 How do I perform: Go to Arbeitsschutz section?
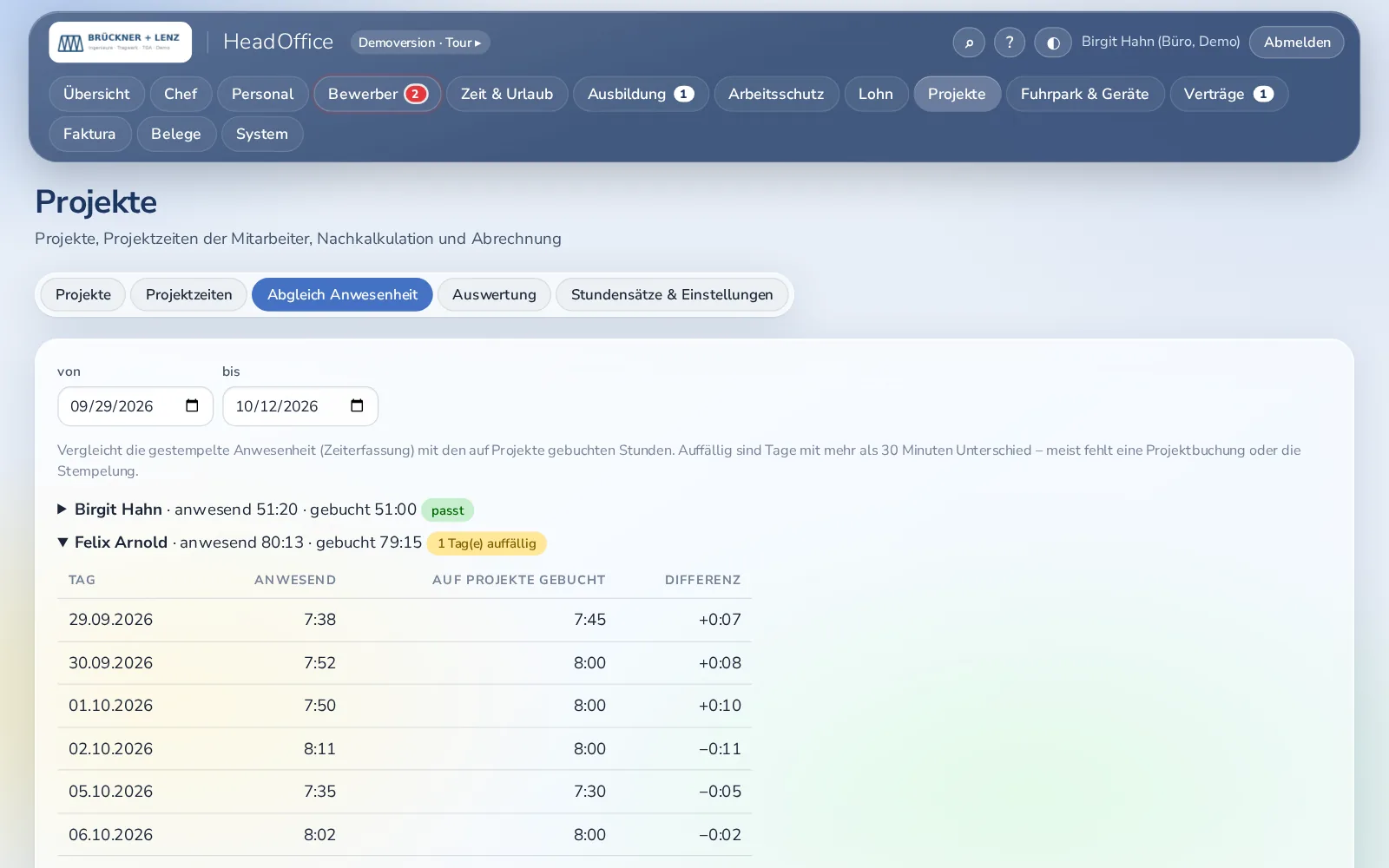tap(776, 94)
